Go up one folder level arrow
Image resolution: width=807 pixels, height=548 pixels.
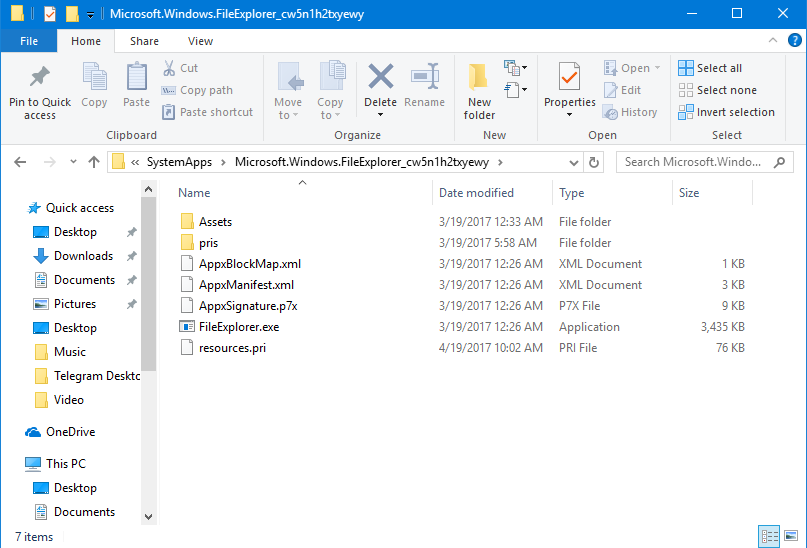point(94,163)
